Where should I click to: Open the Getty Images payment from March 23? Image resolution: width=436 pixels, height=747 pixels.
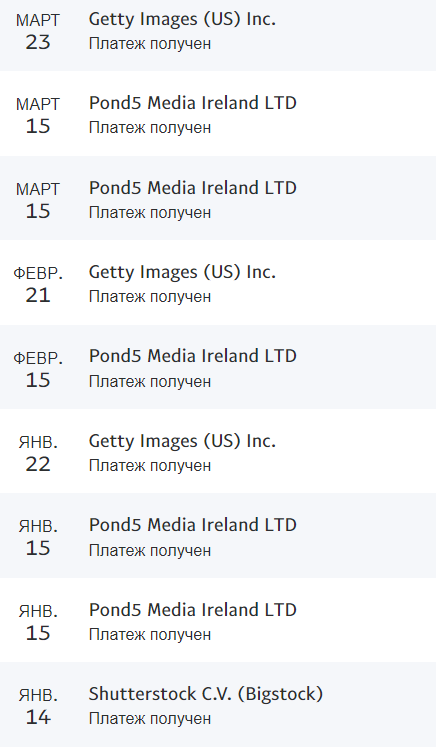tap(218, 34)
